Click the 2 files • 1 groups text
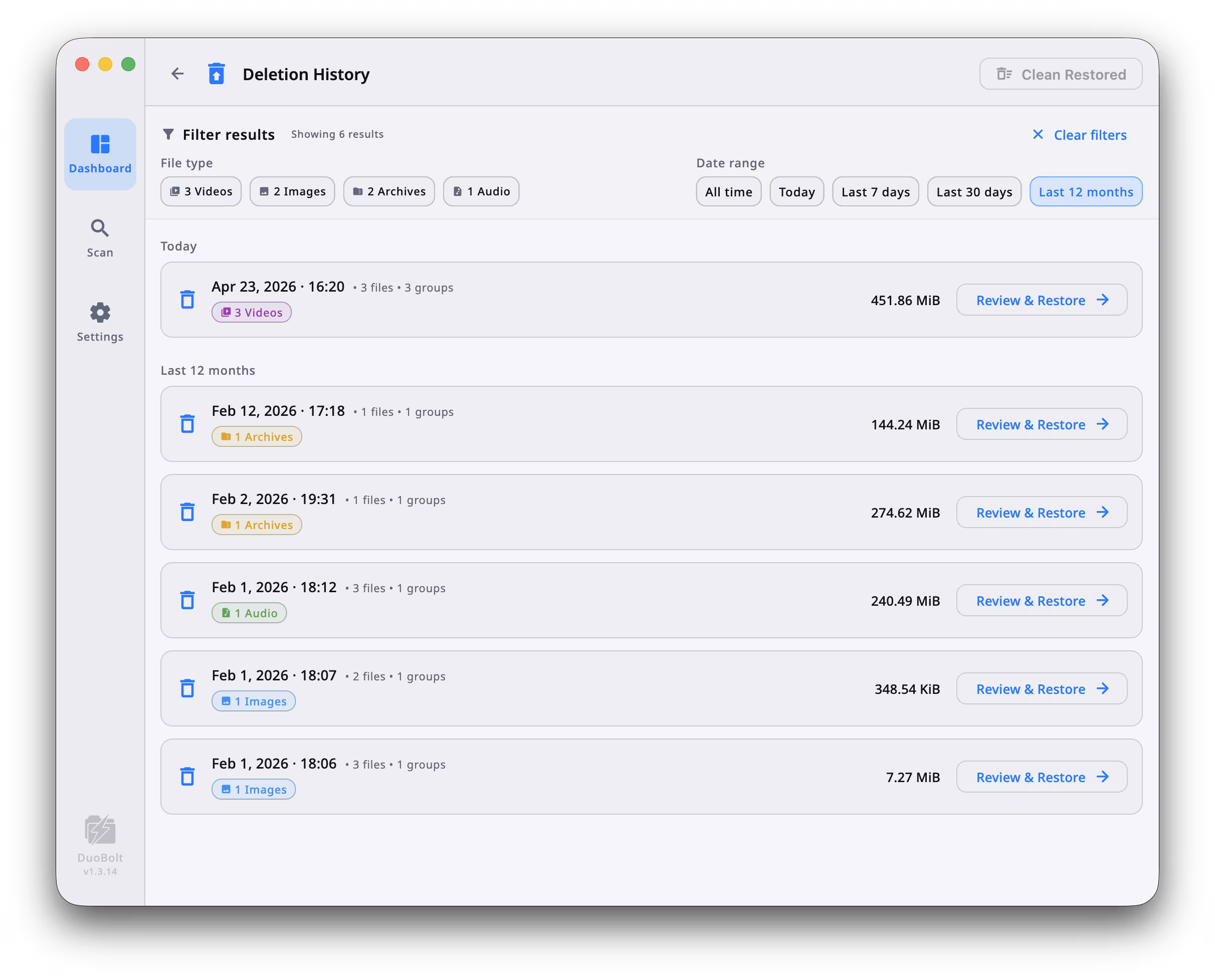 coord(395,676)
